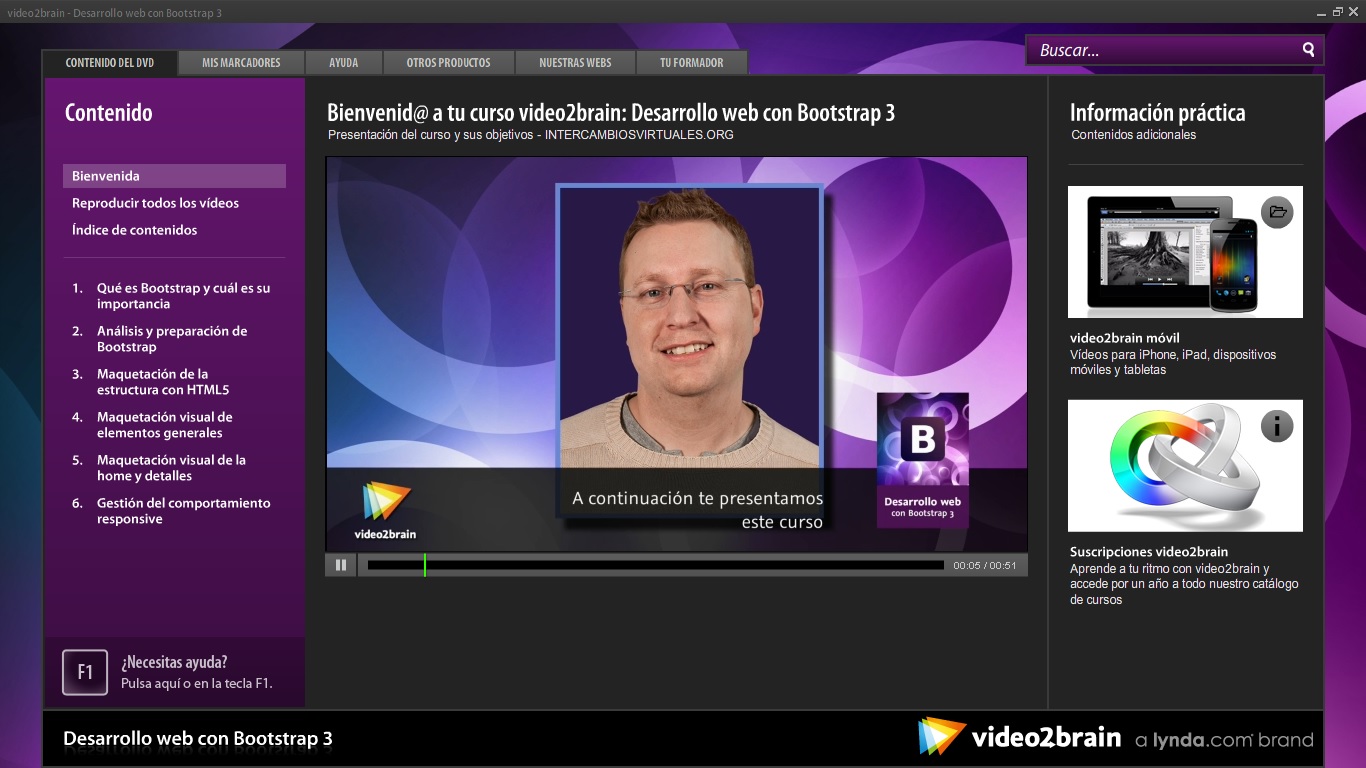
Task: Open chapter 3 Maquetación de la estructura HTML5
Action: tap(151, 382)
